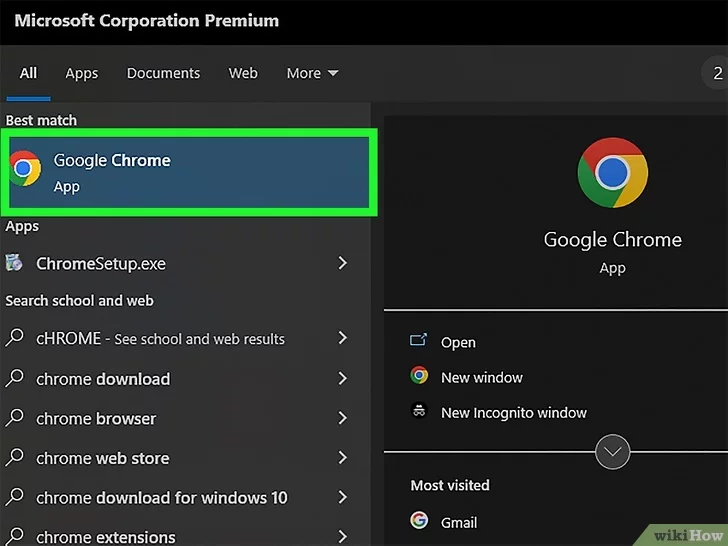Select 'cHROME - See school and web results'
Image resolution: width=728 pixels, height=546 pixels.
(185, 338)
